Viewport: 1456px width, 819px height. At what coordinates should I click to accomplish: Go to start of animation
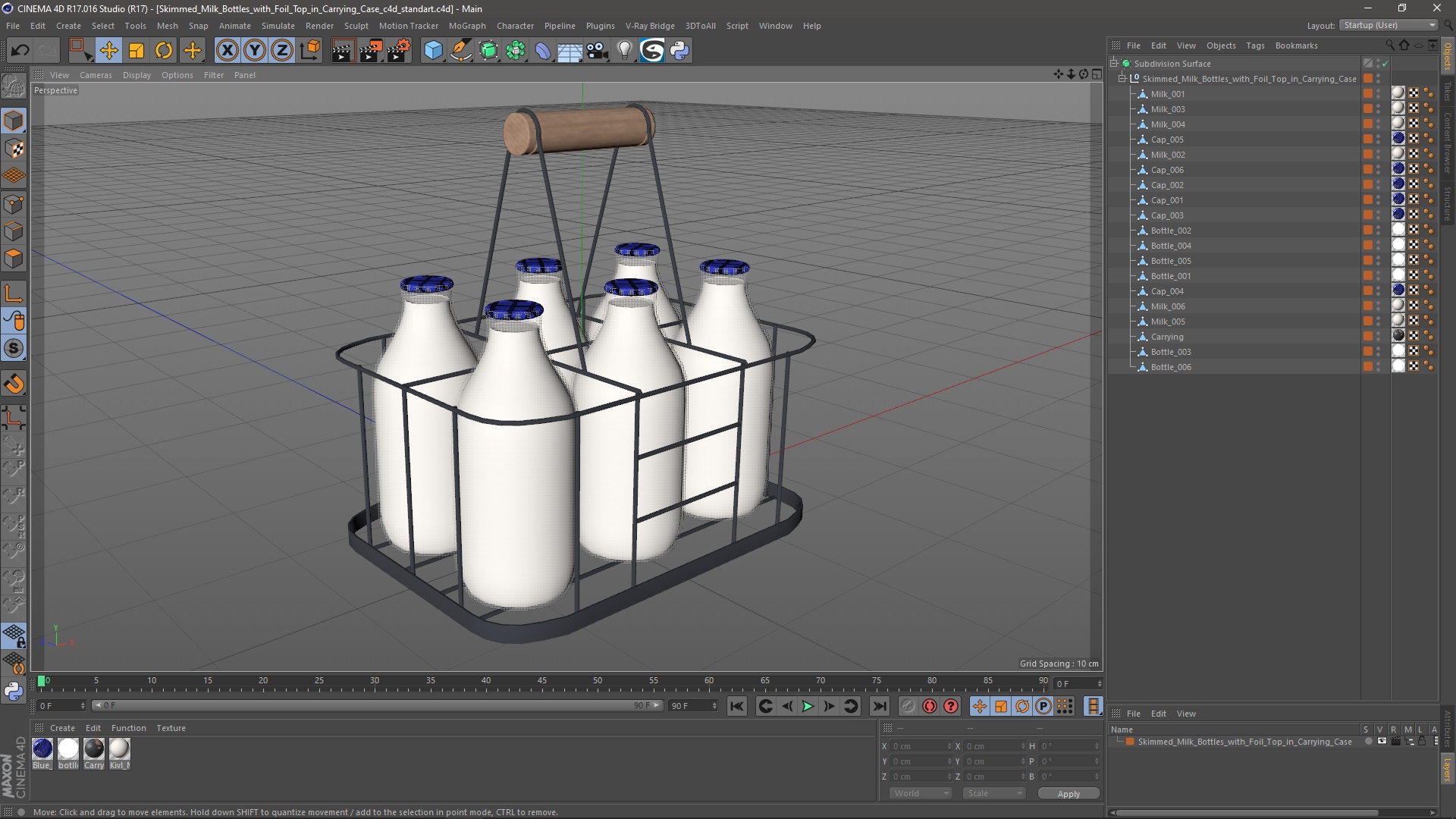click(736, 706)
